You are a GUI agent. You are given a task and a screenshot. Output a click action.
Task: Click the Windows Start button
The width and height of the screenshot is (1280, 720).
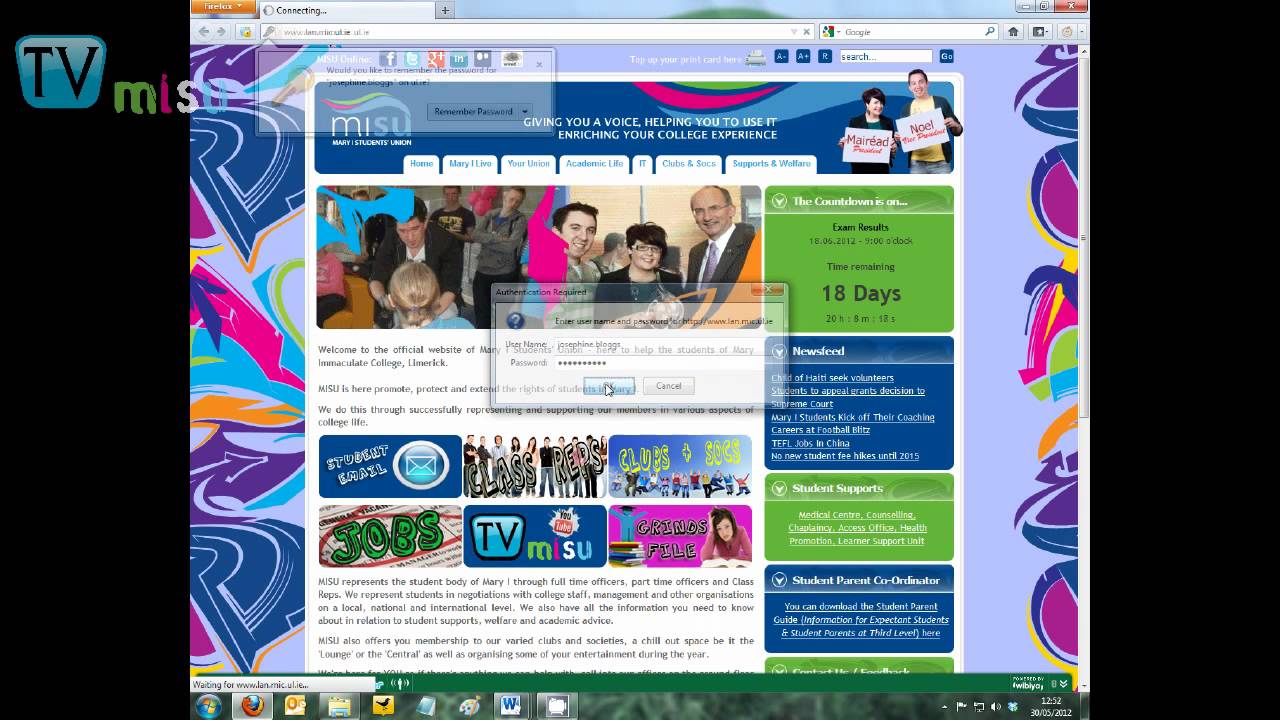tap(208, 706)
